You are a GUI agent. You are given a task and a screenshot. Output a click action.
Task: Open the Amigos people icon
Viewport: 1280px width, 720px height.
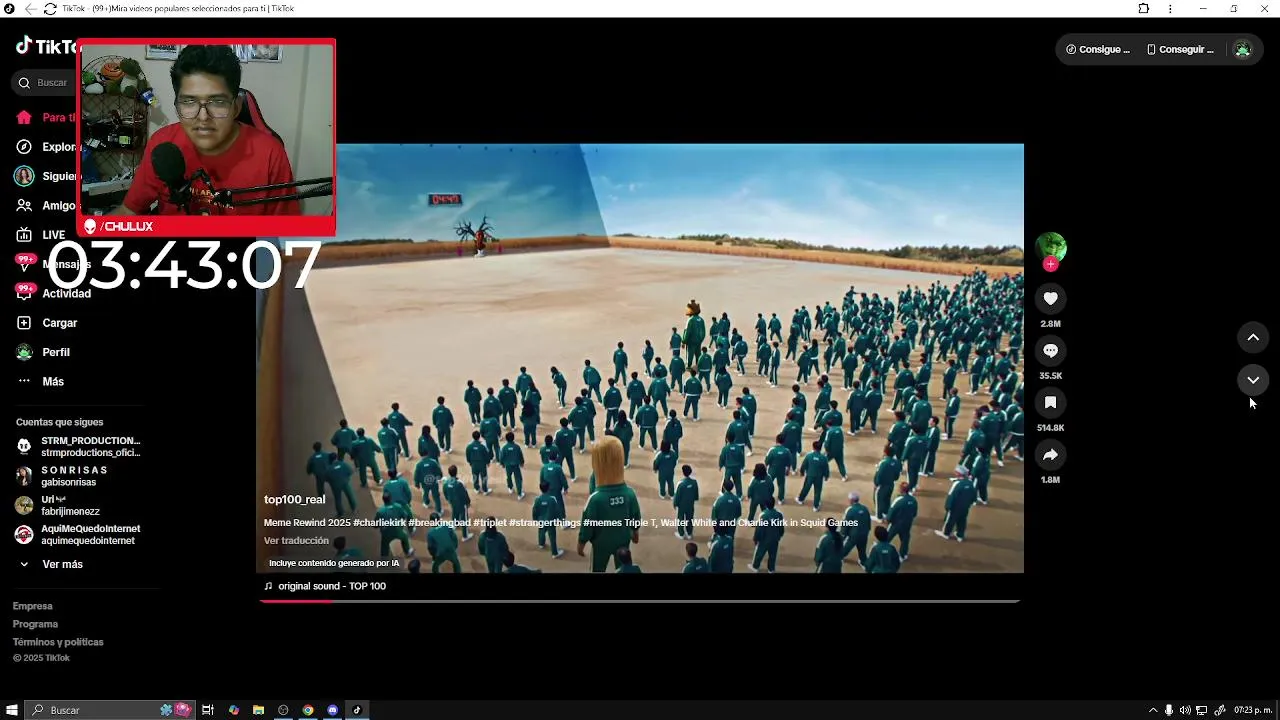(x=24, y=205)
